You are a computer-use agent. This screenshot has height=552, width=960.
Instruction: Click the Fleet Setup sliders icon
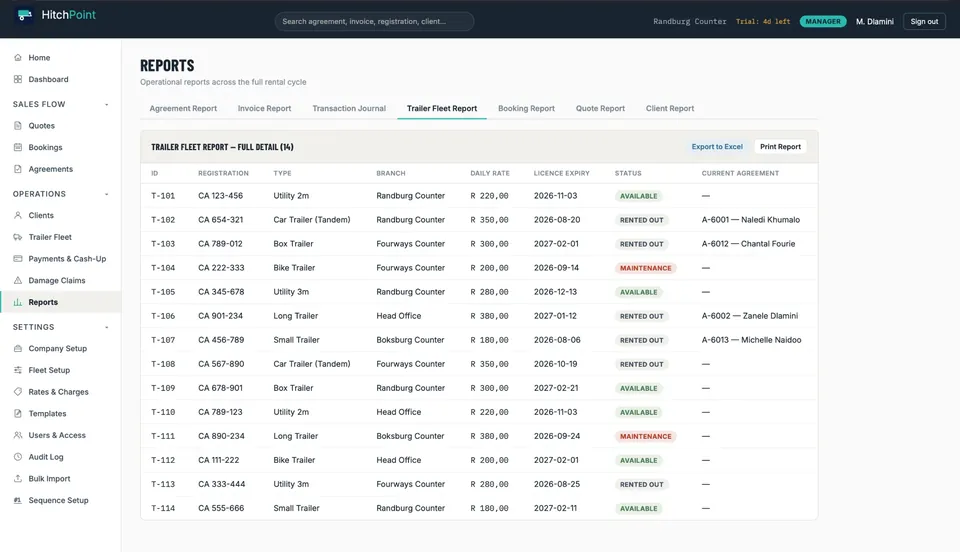[x=18, y=370]
